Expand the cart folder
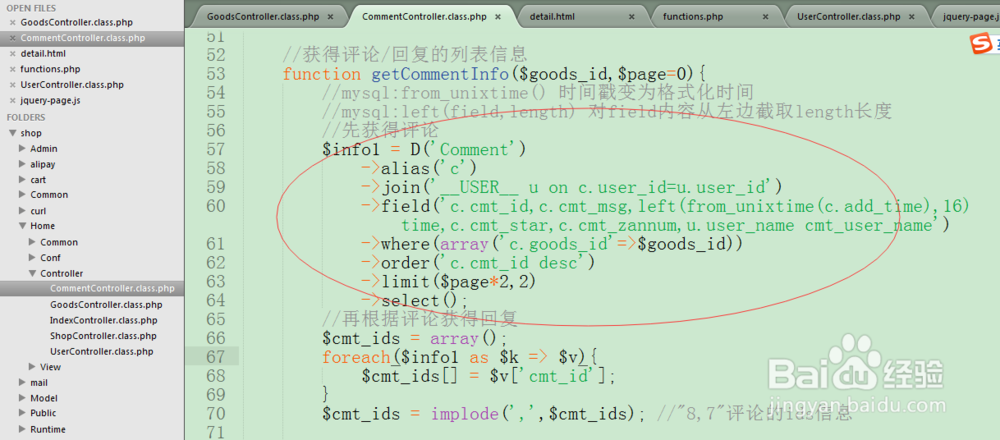Screen dimensions: 1000x440 click(22, 180)
